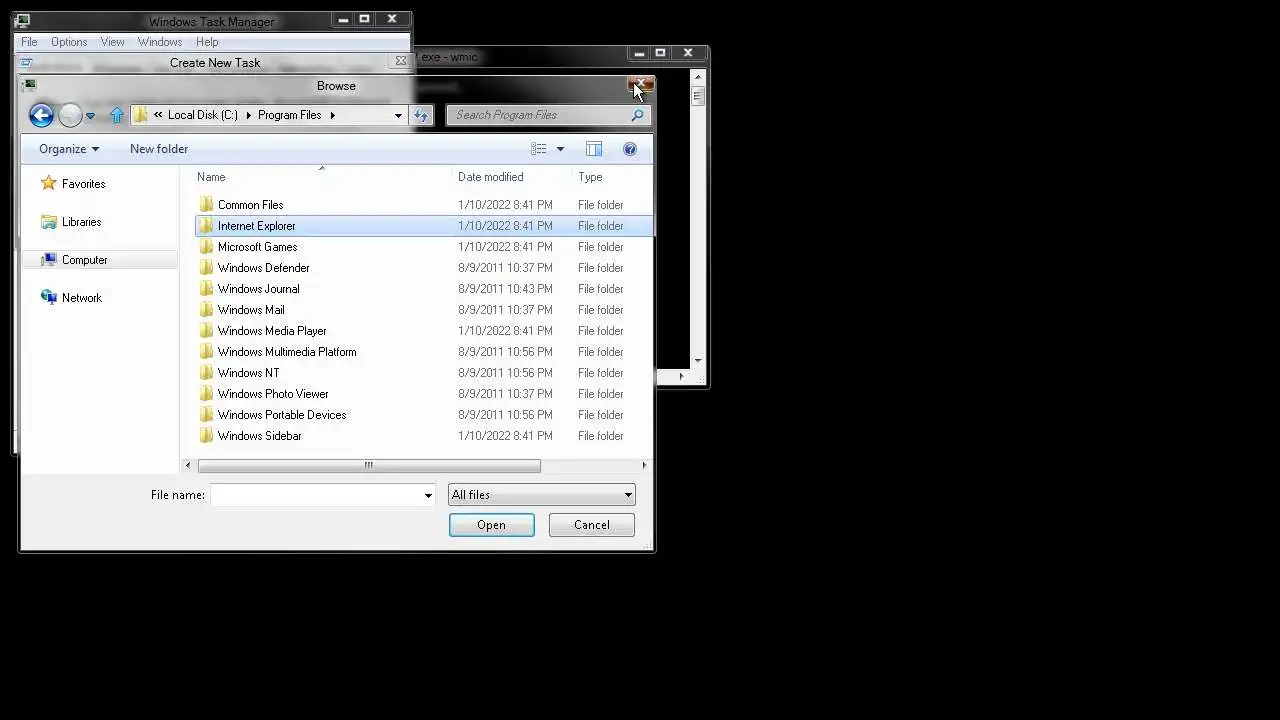Viewport: 1280px width, 720px height.
Task: Toggle the preview pane icon
Action: pyautogui.click(x=594, y=149)
